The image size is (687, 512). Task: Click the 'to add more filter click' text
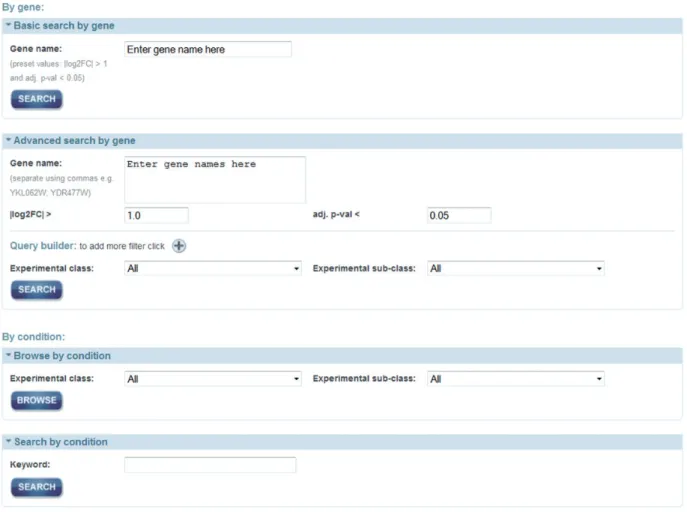[122, 246]
